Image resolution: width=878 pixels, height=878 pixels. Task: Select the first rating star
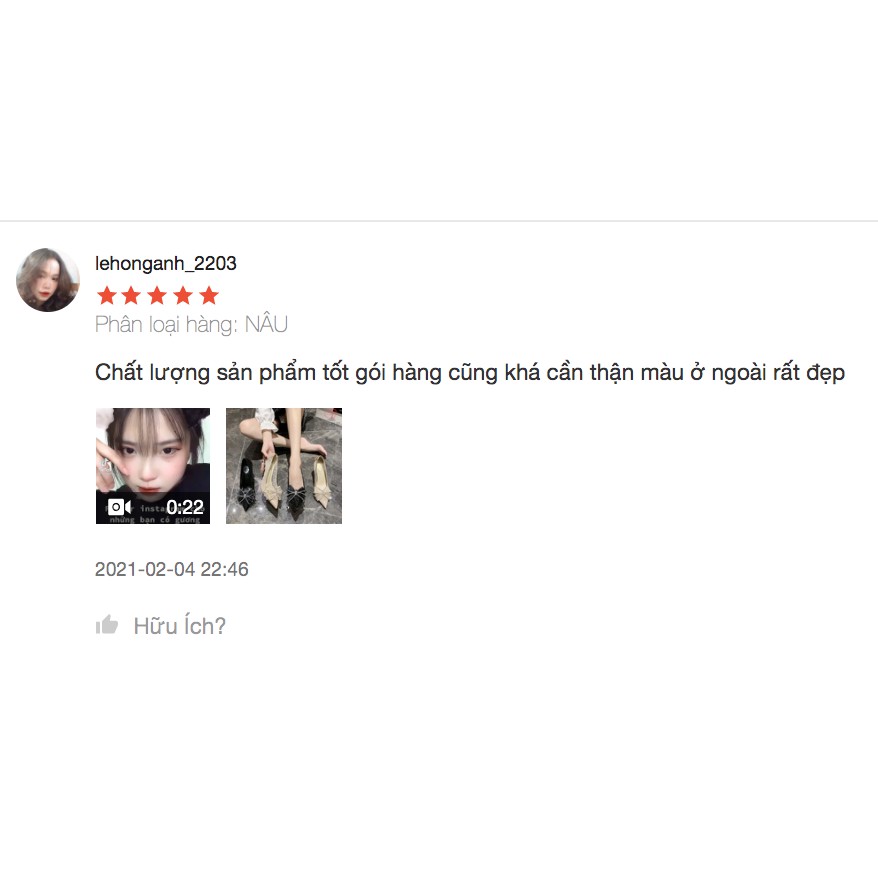[x=106, y=295]
